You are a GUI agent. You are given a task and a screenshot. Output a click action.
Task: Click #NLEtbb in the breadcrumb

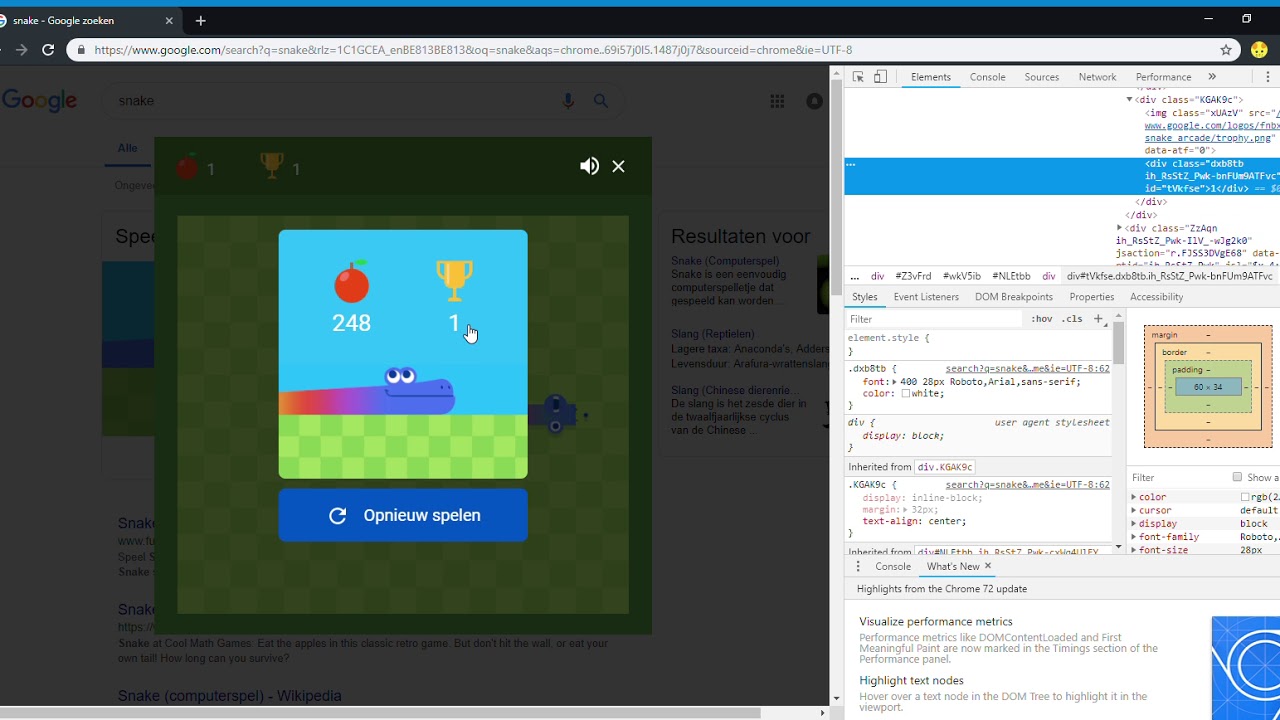(1011, 276)
